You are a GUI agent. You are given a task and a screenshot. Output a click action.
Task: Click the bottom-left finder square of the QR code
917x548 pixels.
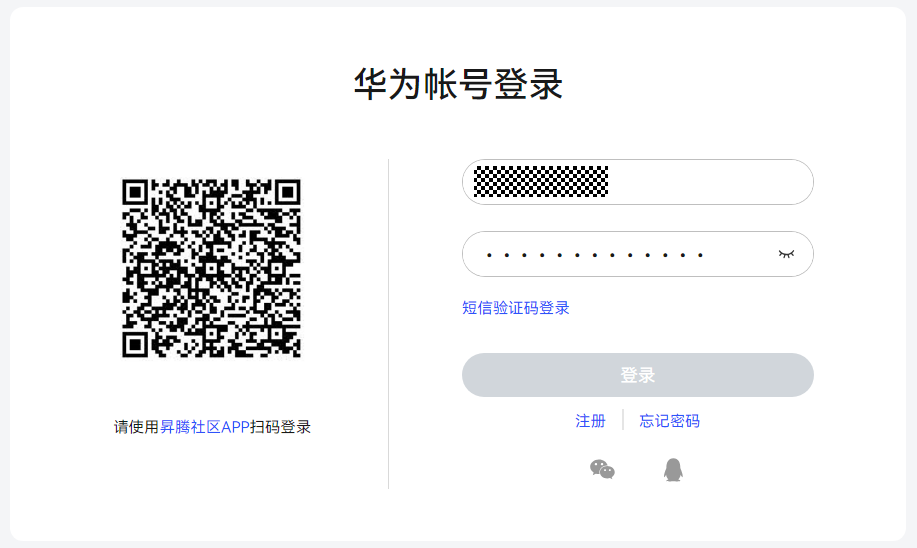[135, 344]
